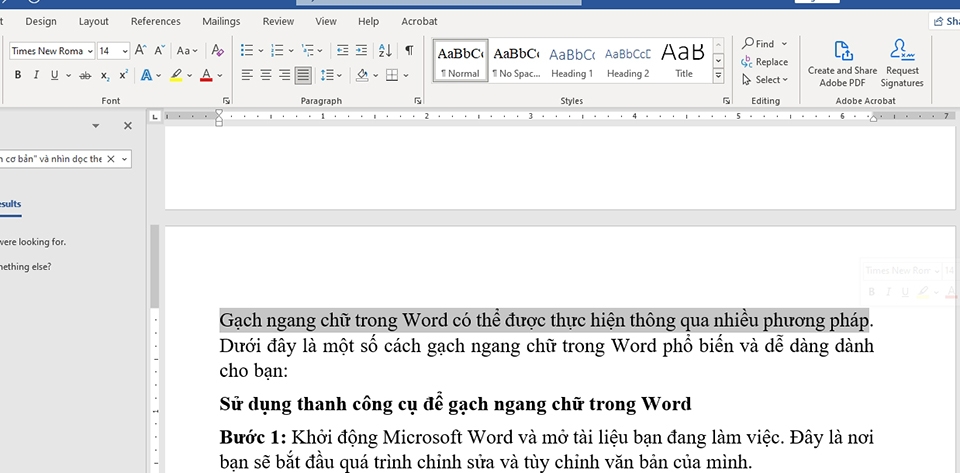
Task: Turn off Justify alignment
Action: point(303,75)
